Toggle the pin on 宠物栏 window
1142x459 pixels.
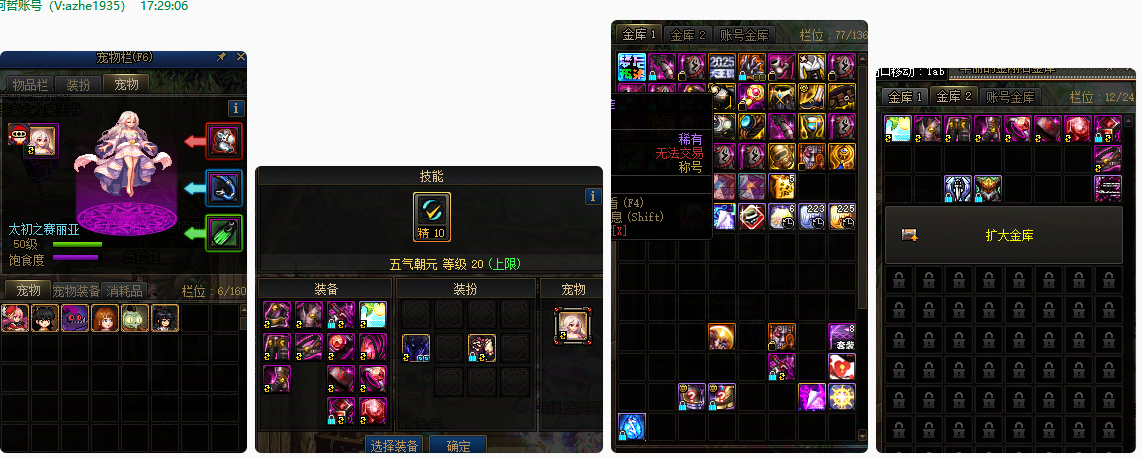[222, 57]
